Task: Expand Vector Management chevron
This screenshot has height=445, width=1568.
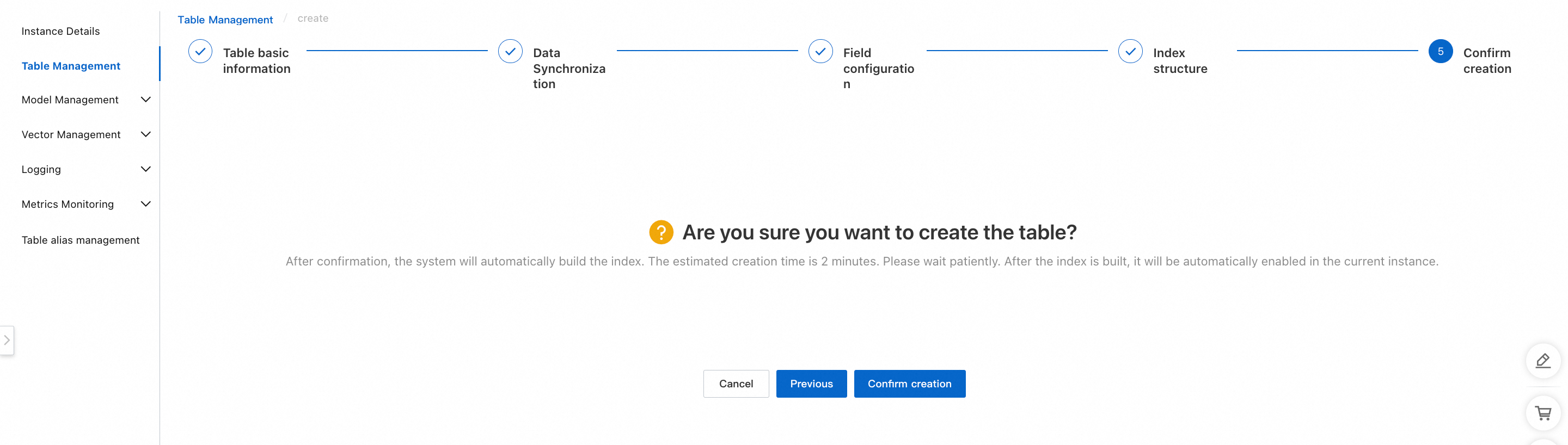Action: tap(145, 134)
